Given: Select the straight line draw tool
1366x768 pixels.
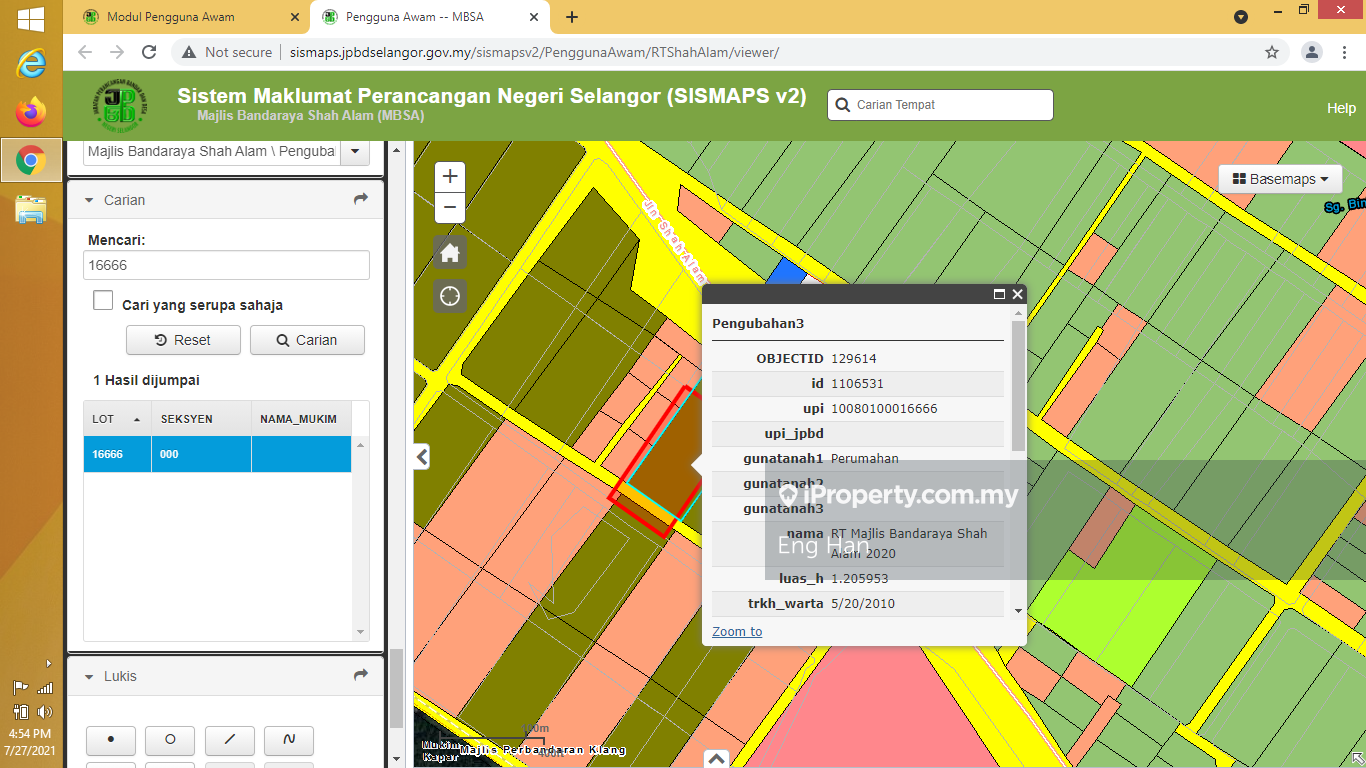Looking at the screenshot, I should tap(229, 740).
